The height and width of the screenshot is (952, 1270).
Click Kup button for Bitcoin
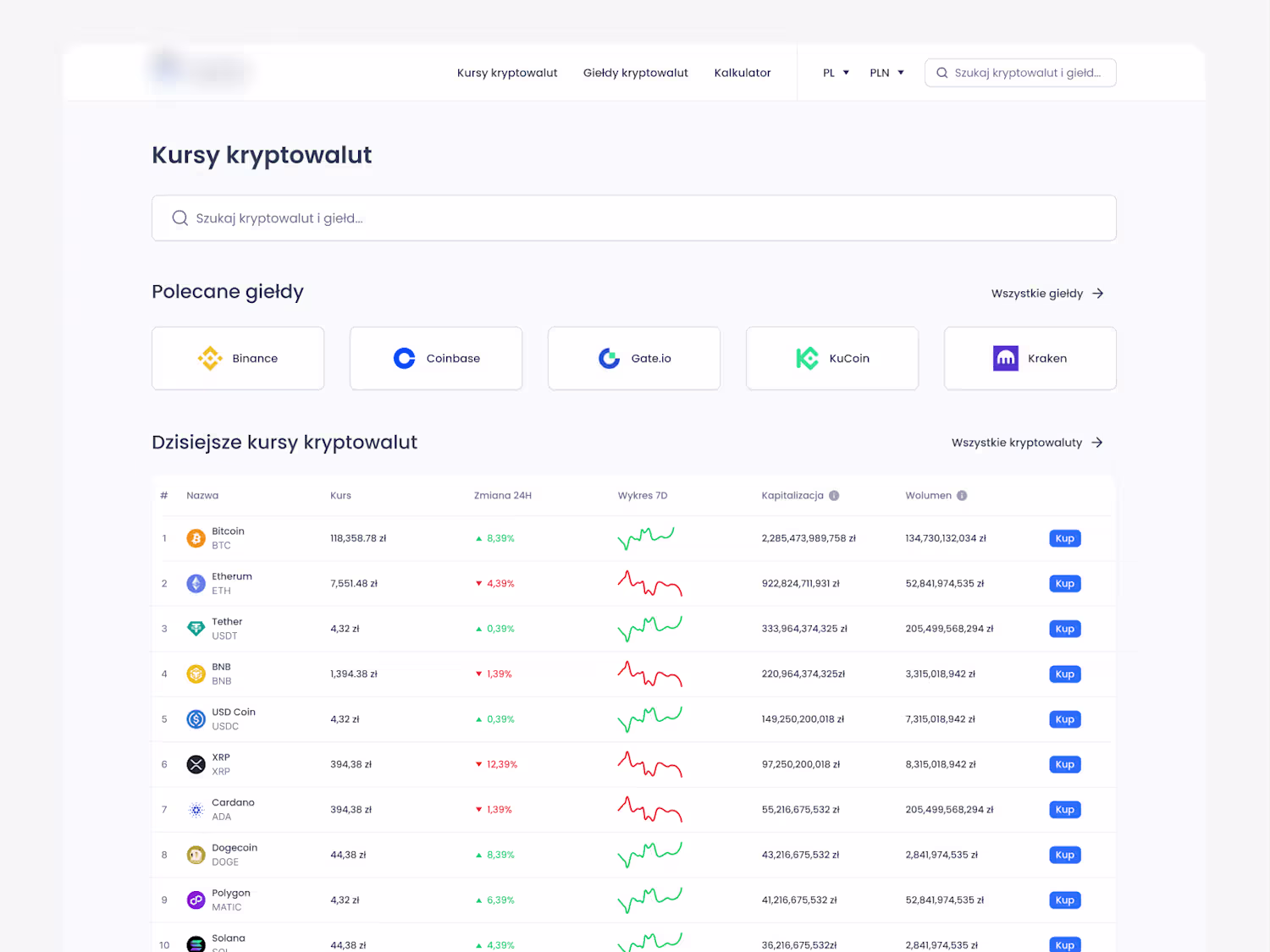[x=1065, y=538]
